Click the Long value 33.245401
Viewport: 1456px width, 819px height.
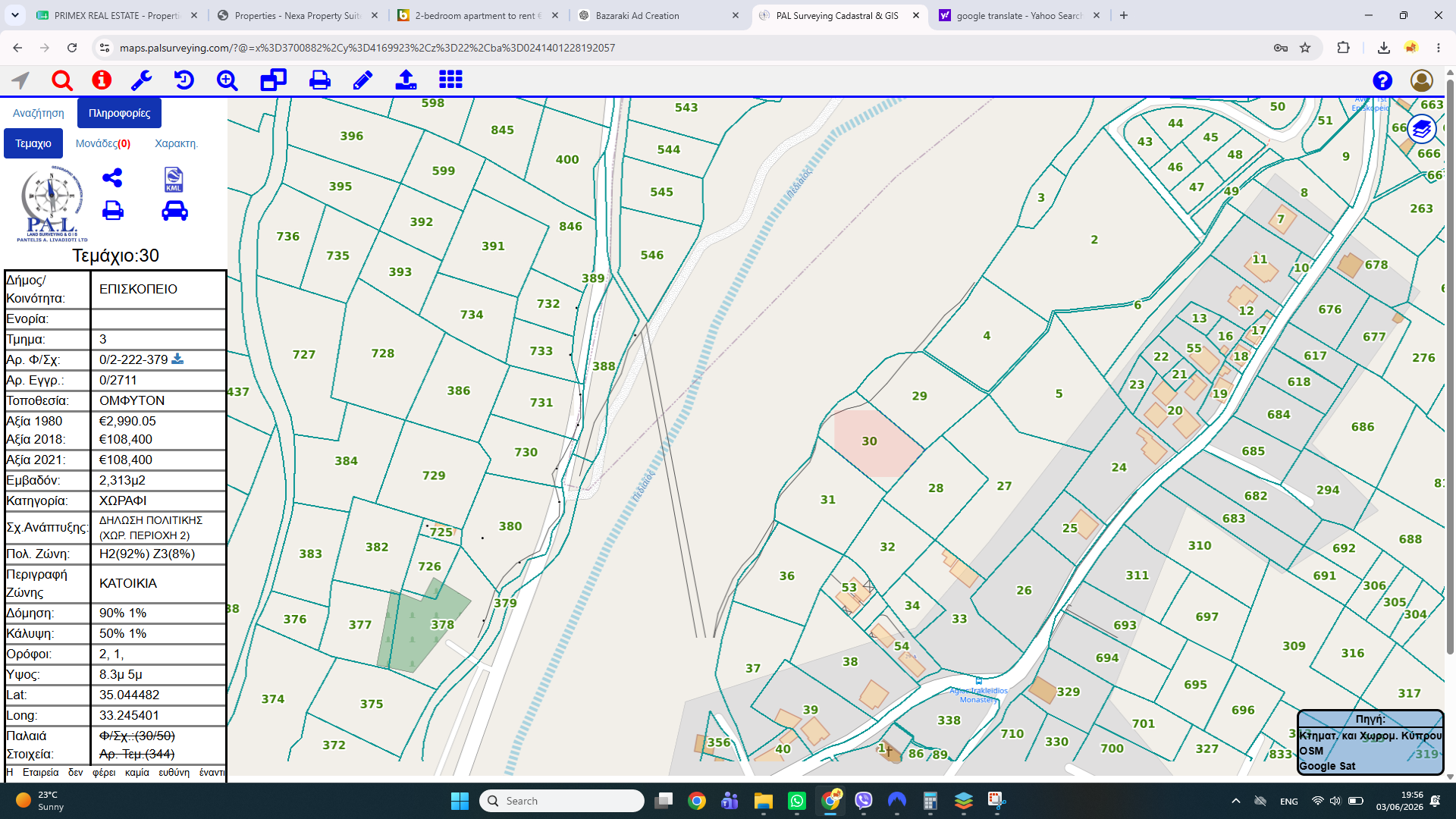point(129,715)
